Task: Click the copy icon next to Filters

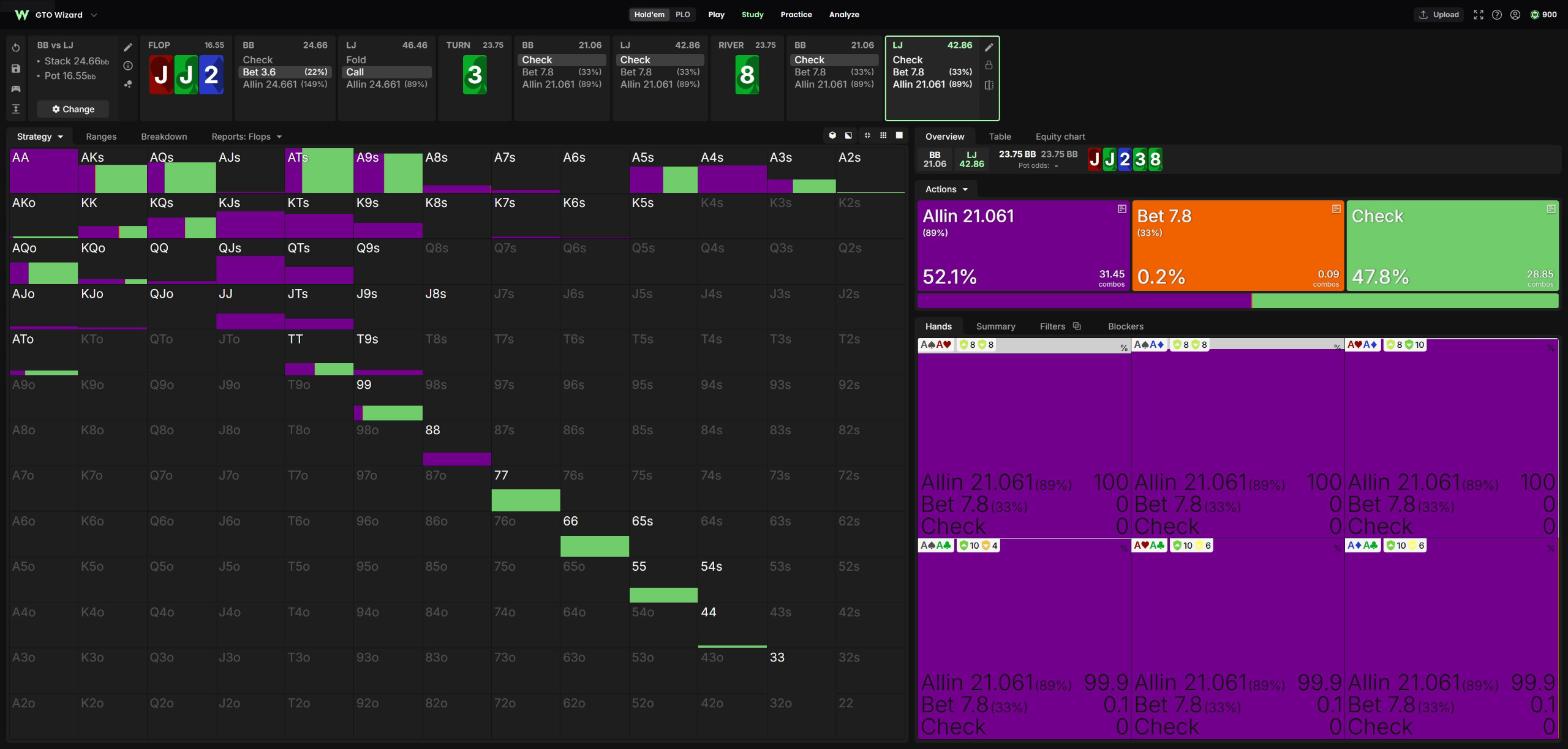Action: click(x=1076, y=326)
